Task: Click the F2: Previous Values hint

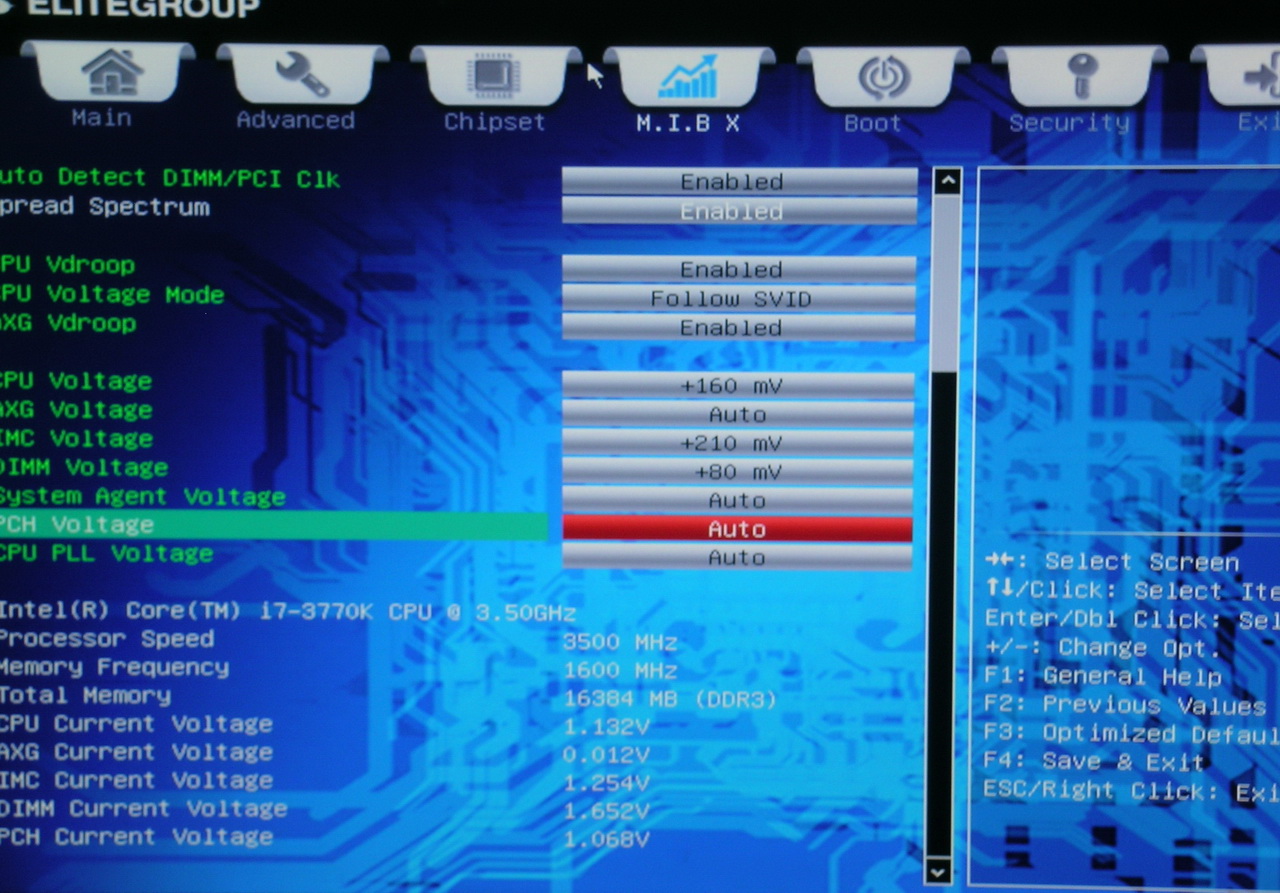Action: 1125,705
